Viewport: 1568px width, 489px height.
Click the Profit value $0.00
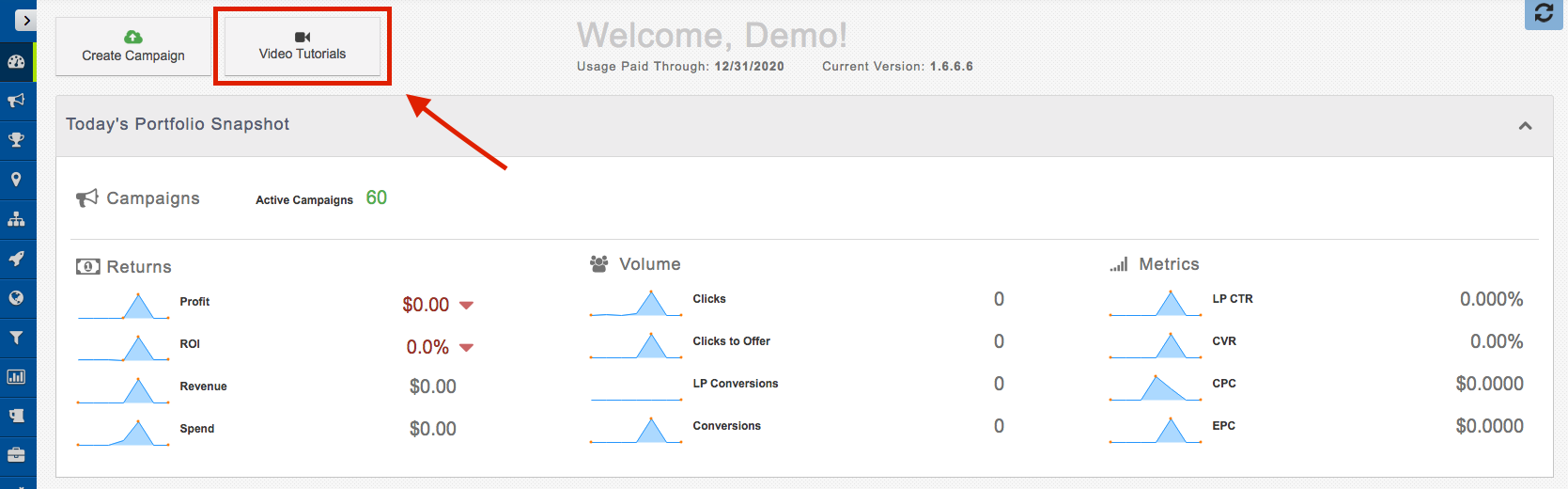[x=426, y=305]
